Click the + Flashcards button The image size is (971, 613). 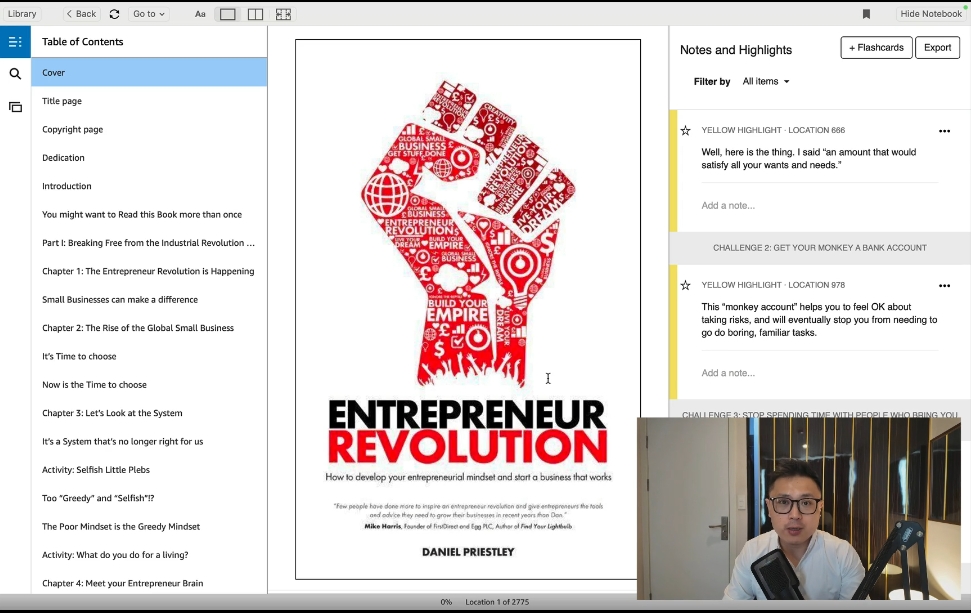pyautogui.click(x=876, y=48)
